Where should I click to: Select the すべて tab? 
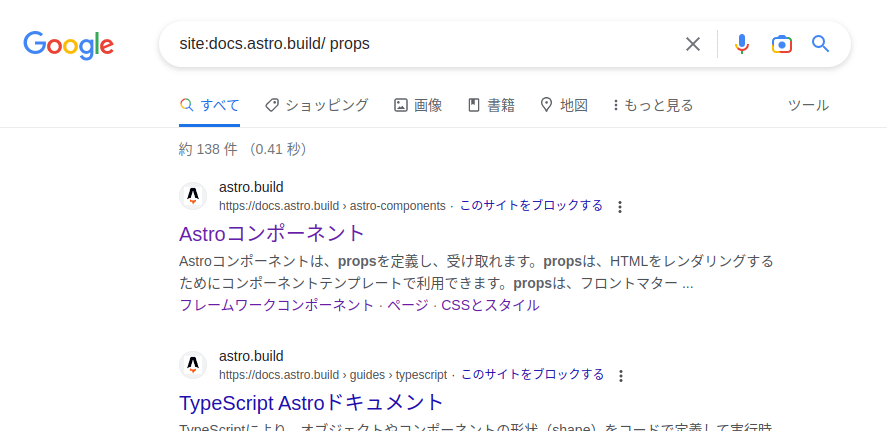209,105
